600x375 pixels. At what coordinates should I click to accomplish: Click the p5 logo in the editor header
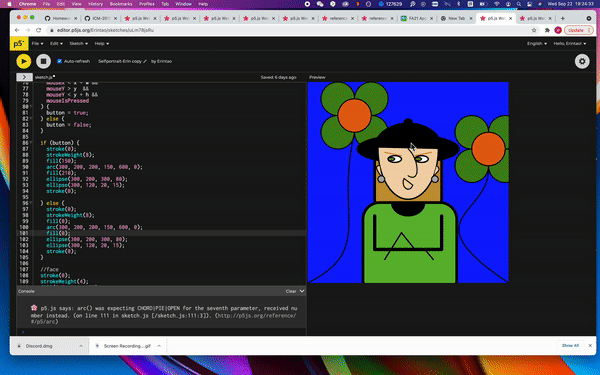coord(19,44)
